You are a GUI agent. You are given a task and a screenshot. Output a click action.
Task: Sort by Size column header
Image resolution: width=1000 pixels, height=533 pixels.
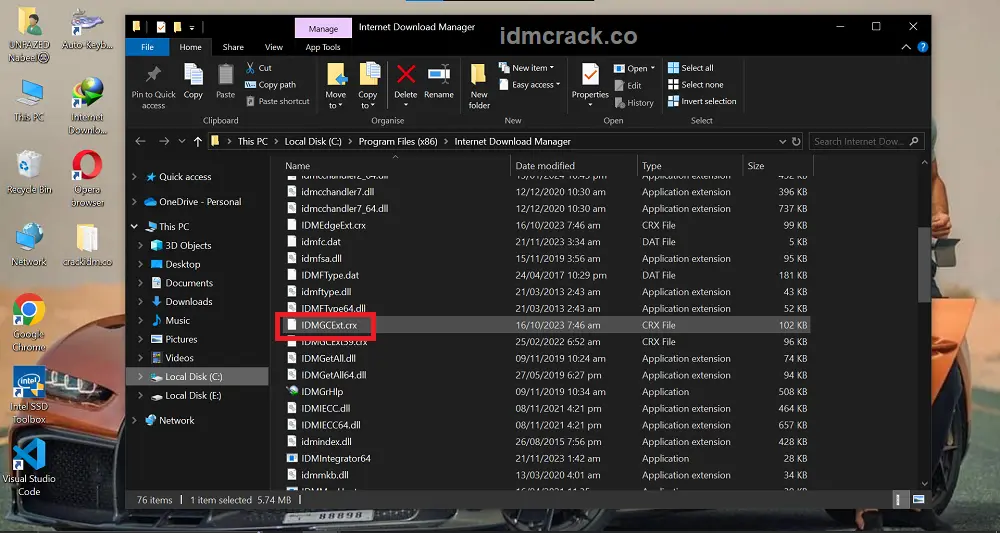coord(777,166)
